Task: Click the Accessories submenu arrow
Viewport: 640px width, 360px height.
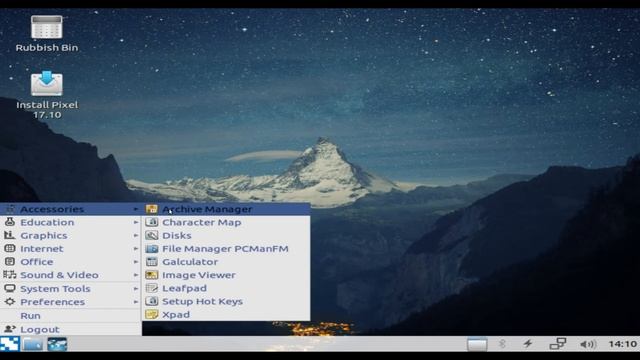Action: click(136, 209)
